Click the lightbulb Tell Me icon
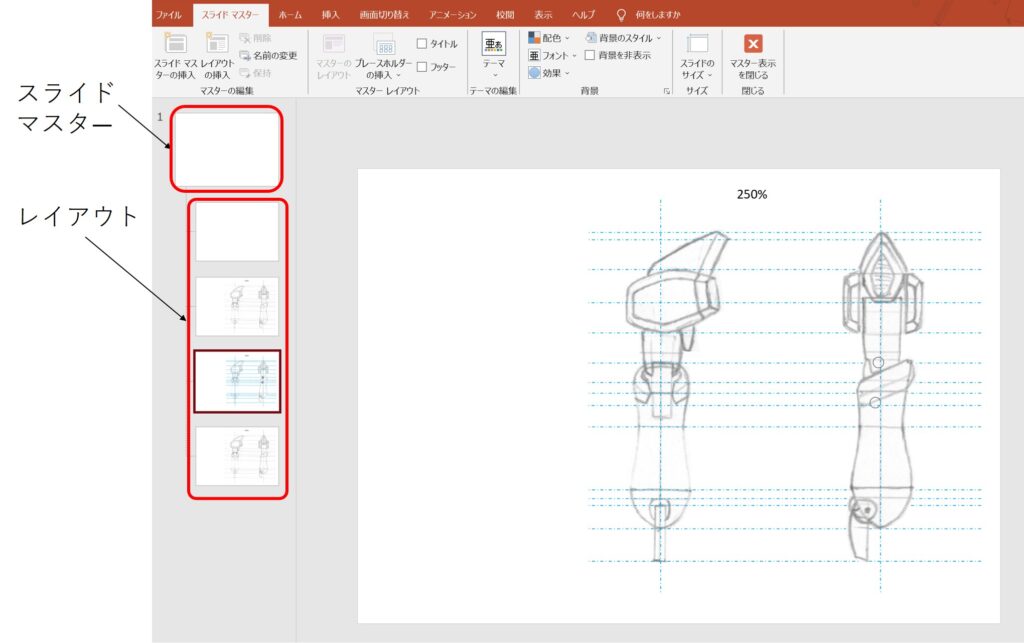 coord(621,15)
